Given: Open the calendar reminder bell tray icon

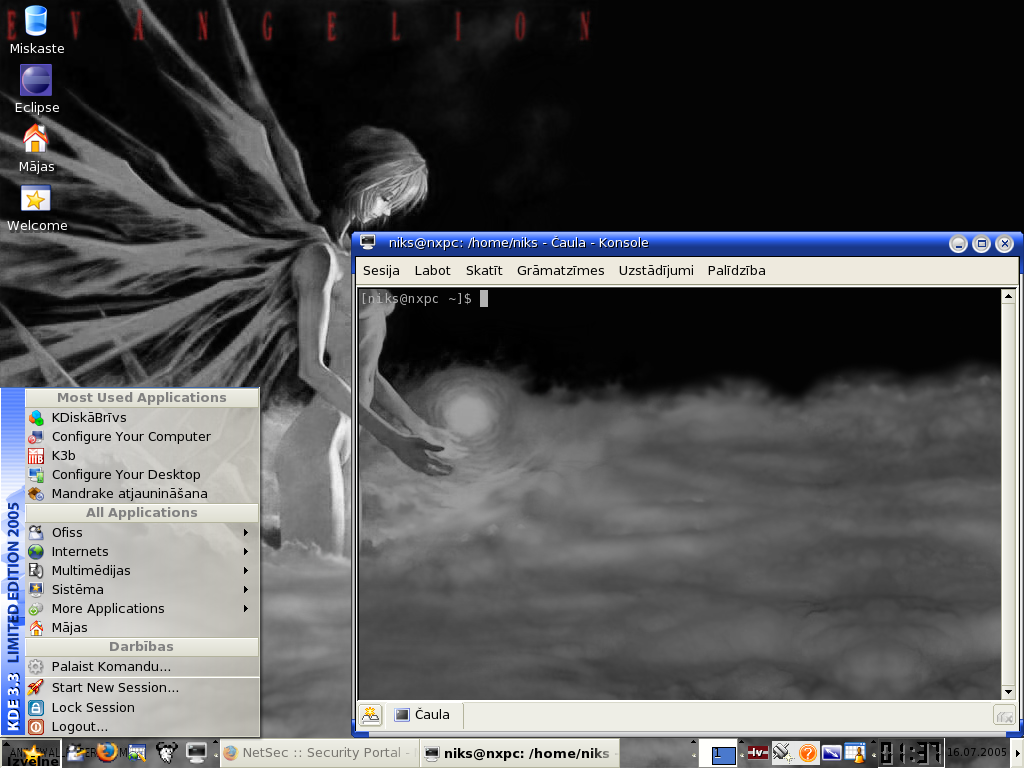Looking at the screenshot, I should [854, 753].
